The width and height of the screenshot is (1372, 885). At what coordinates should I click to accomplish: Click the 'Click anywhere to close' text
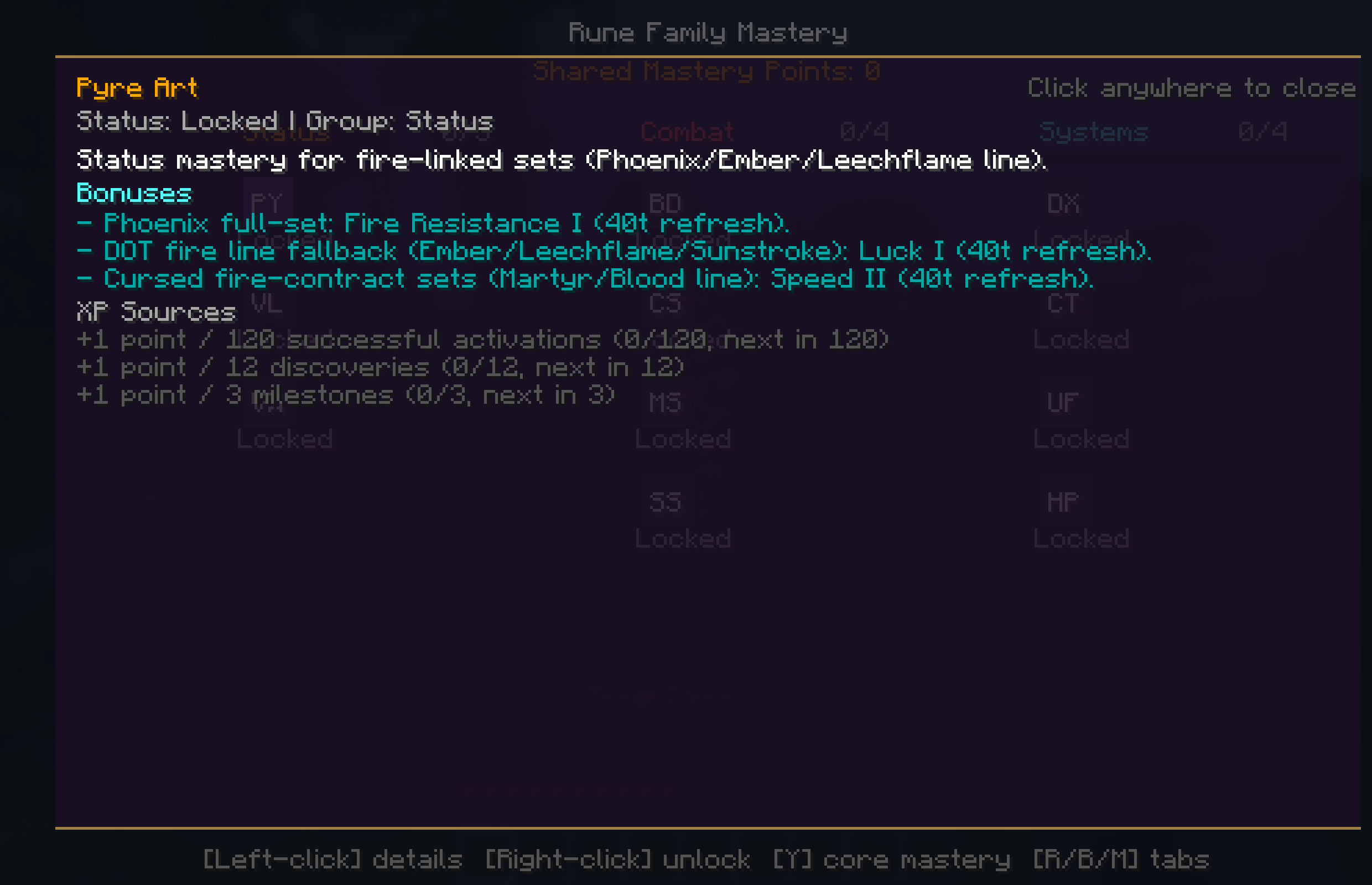1192,88
